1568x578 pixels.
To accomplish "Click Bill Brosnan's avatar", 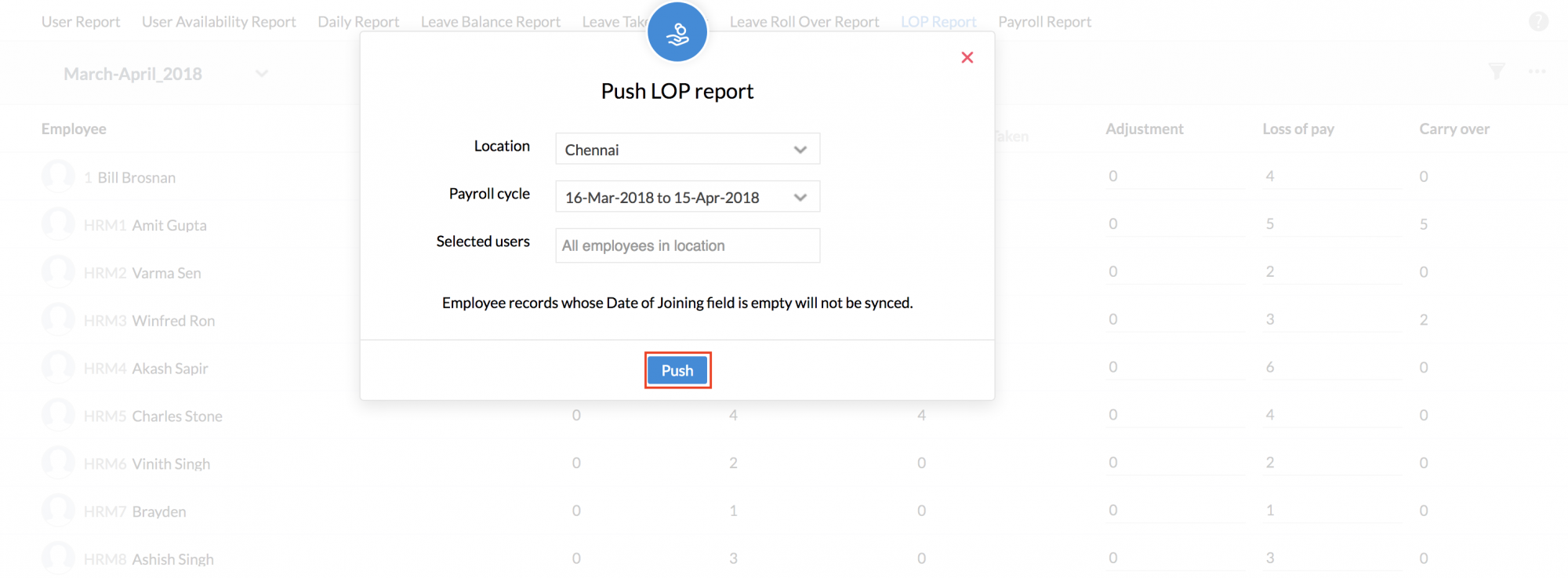I will (58, 176).
